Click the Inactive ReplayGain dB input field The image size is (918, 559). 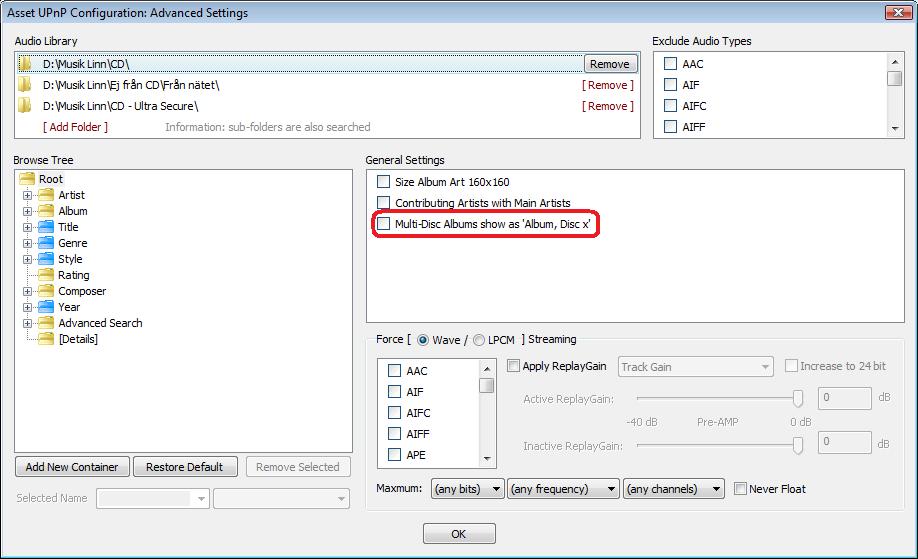[844, 442]
